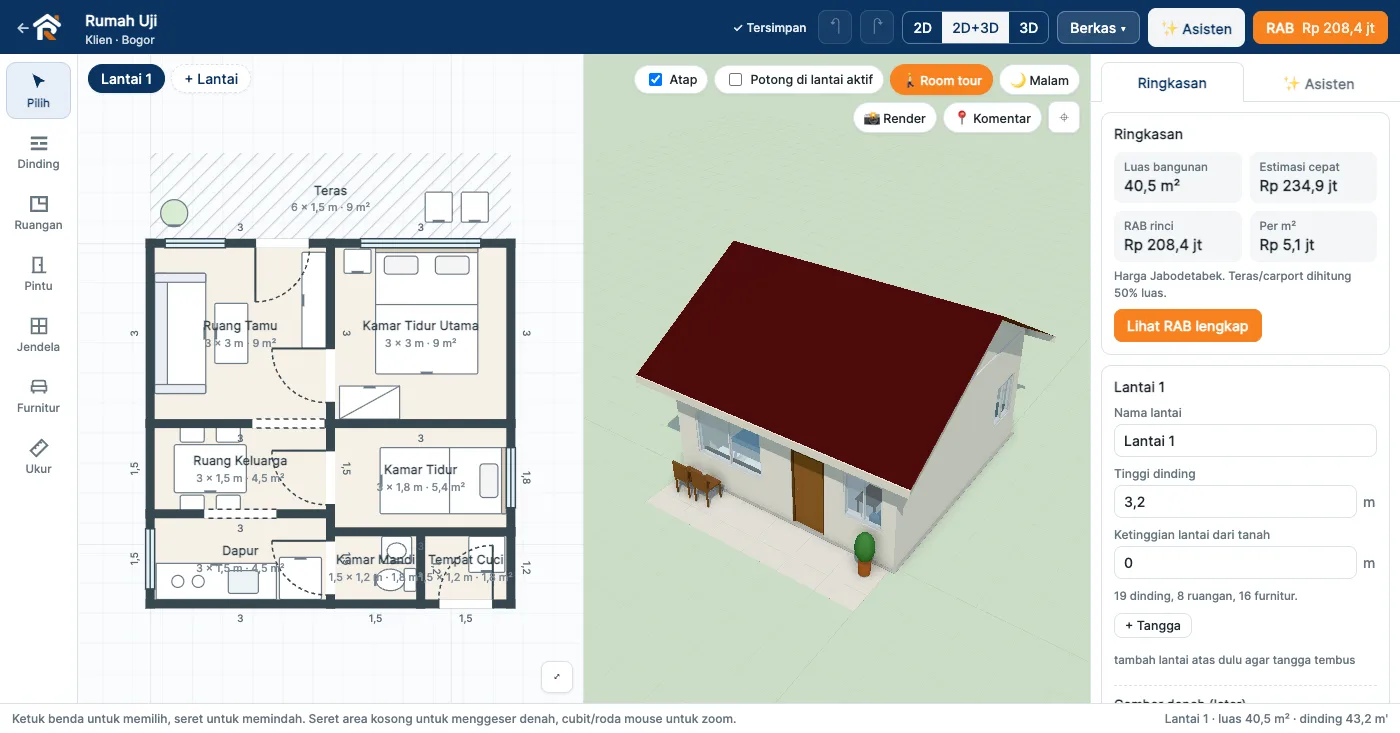
Task: Recenter the 3D view with the crosshair icon
Action: click(x=1064, y=118)
